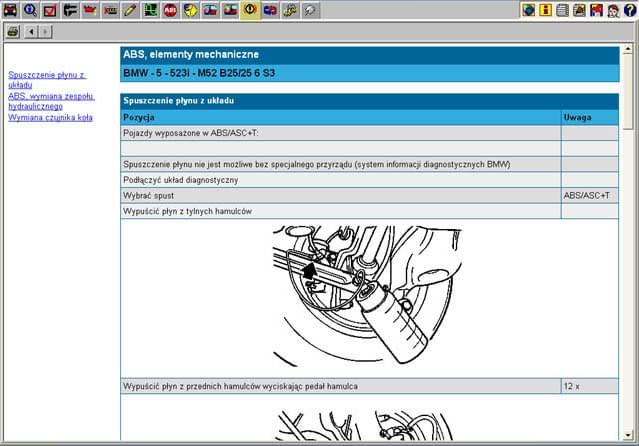639x446 pixels.
Task: Click the 'Pozycja' column header
Action: [341, 117]
